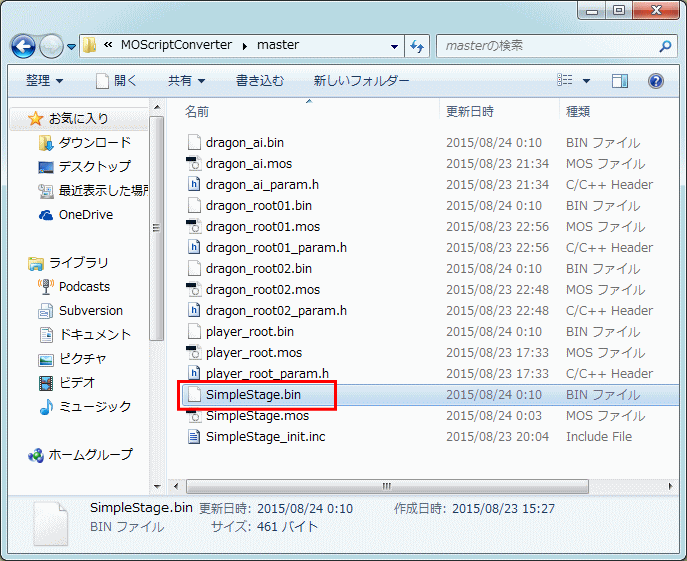Open the ミュージック library
The height and width of the screenshot is (561, 687).
tap(95, 407)
